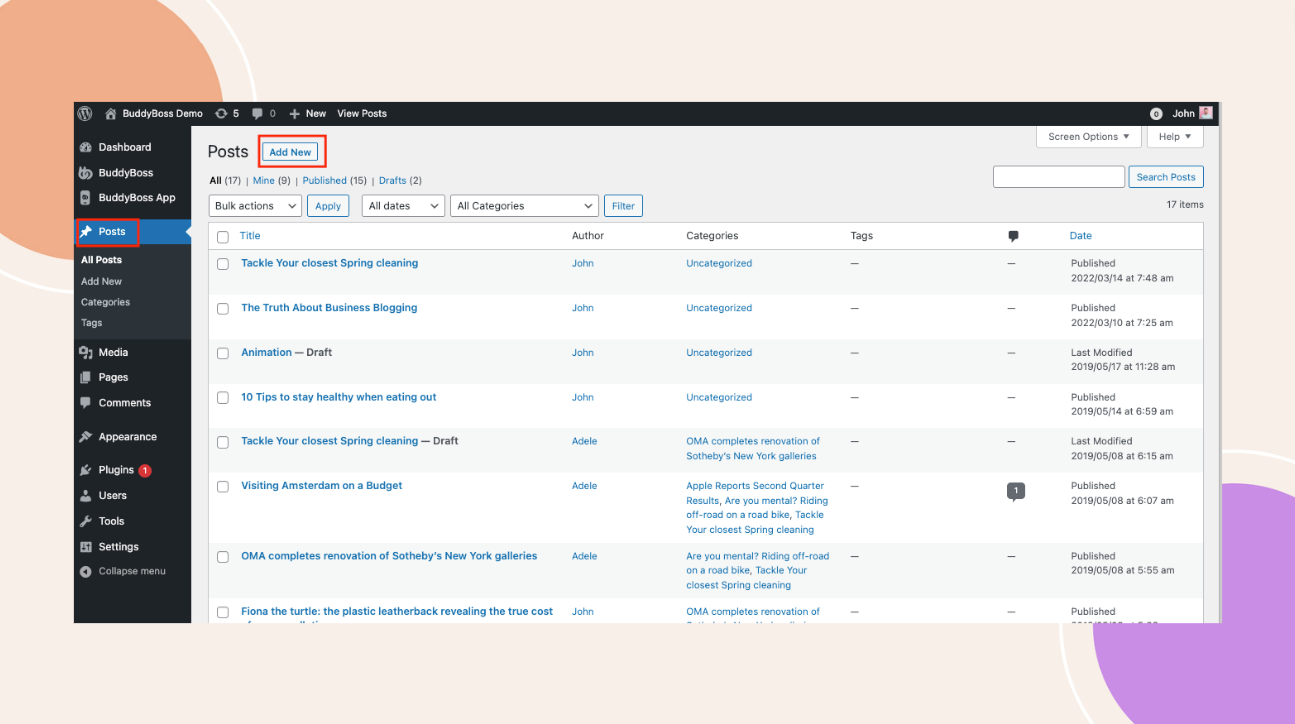
Task: Click View Posts in admin bar
Action: click(x=362, y=114)
